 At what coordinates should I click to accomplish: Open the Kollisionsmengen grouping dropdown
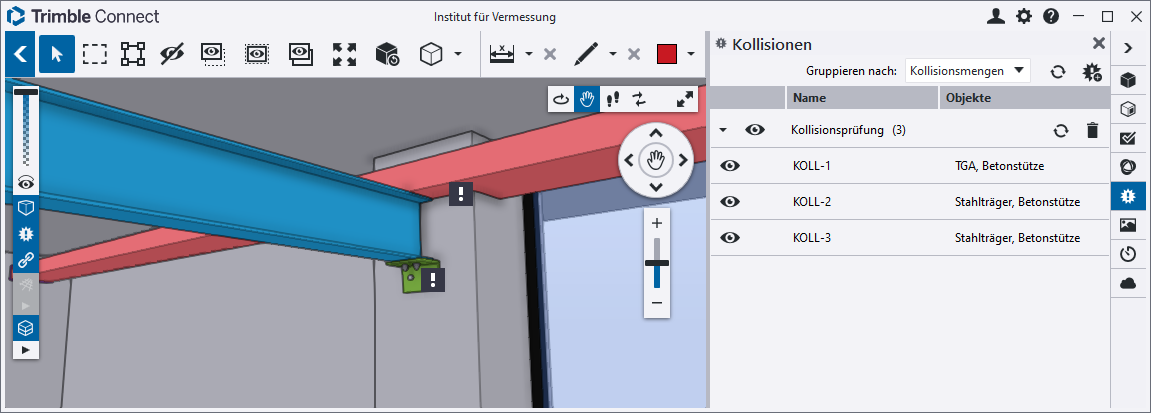click(x=967, y=71)
